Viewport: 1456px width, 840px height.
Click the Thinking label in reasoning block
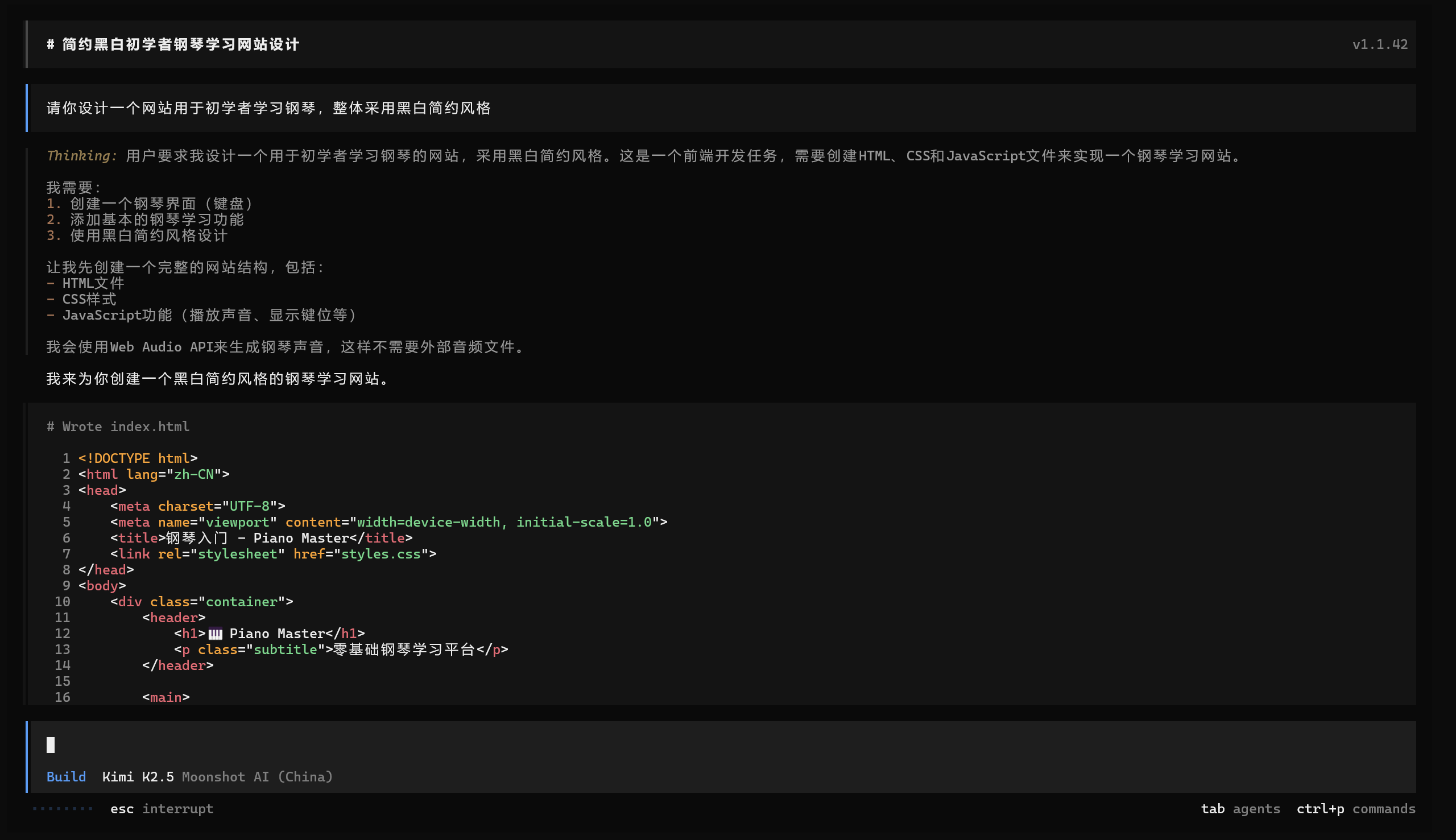(81, 156)
